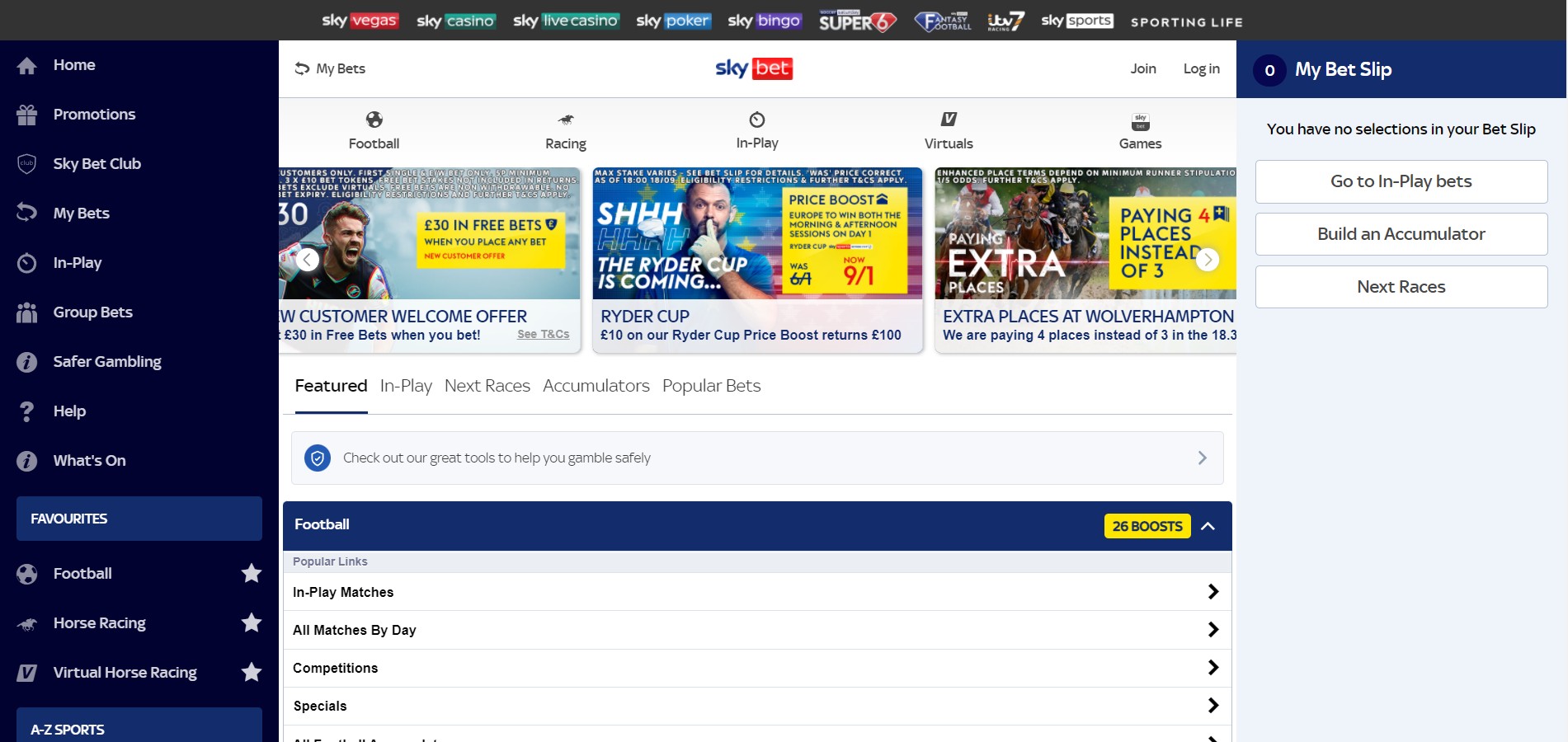This screenshot has height=742, width=1568.
Task: Open All Matches By Day row arrow
Action: pos(1212,630)
